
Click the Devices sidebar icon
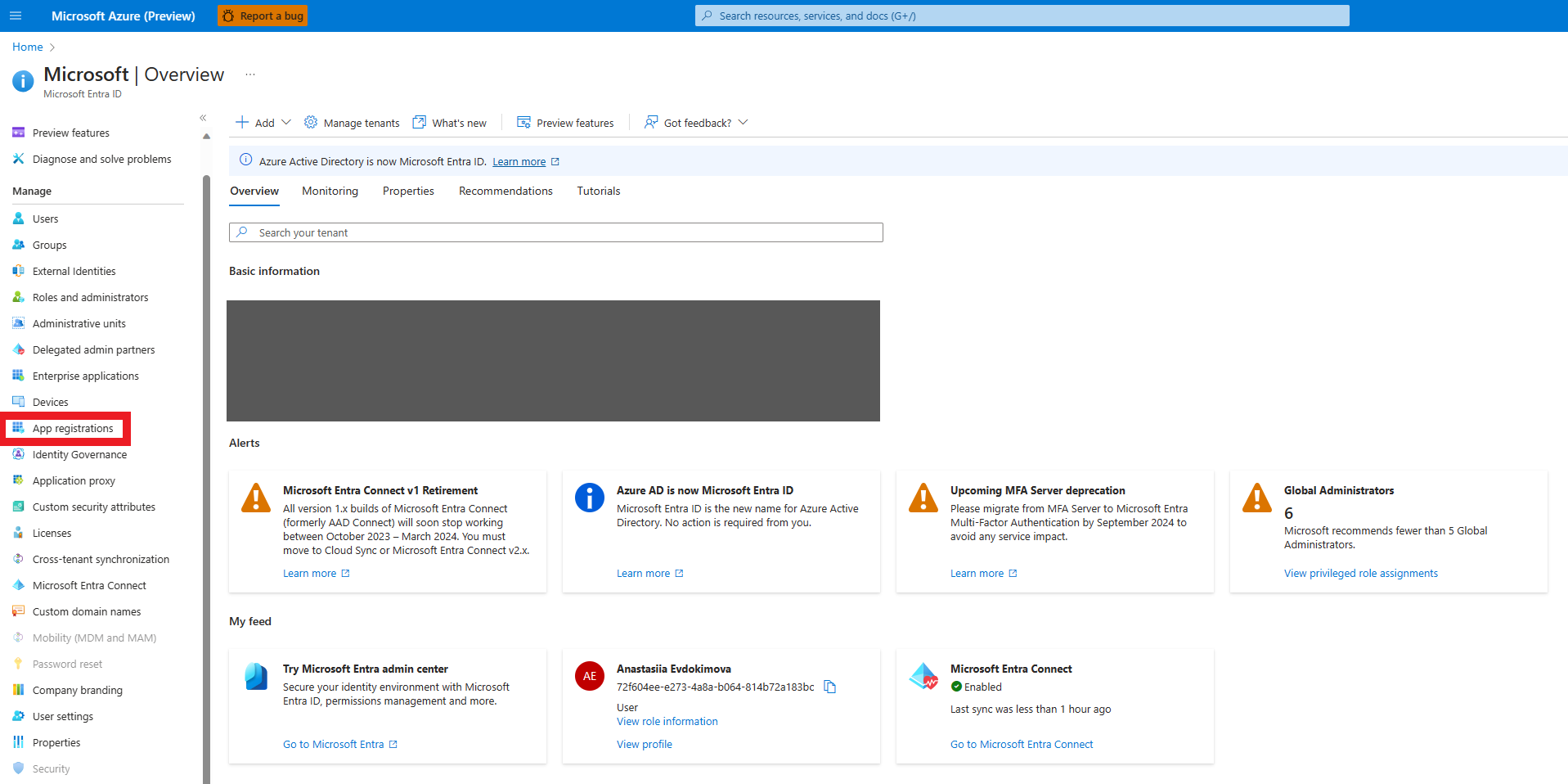[18, 402]
